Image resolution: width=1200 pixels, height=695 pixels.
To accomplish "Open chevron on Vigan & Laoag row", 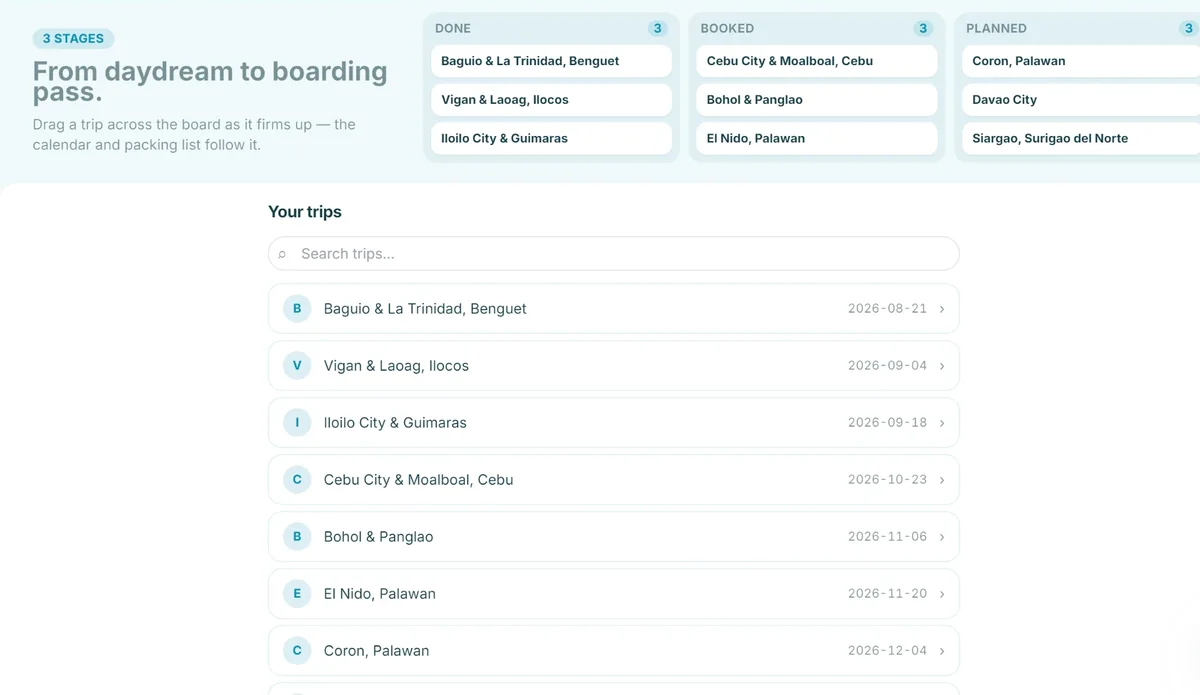I will (x=942, y=366).
